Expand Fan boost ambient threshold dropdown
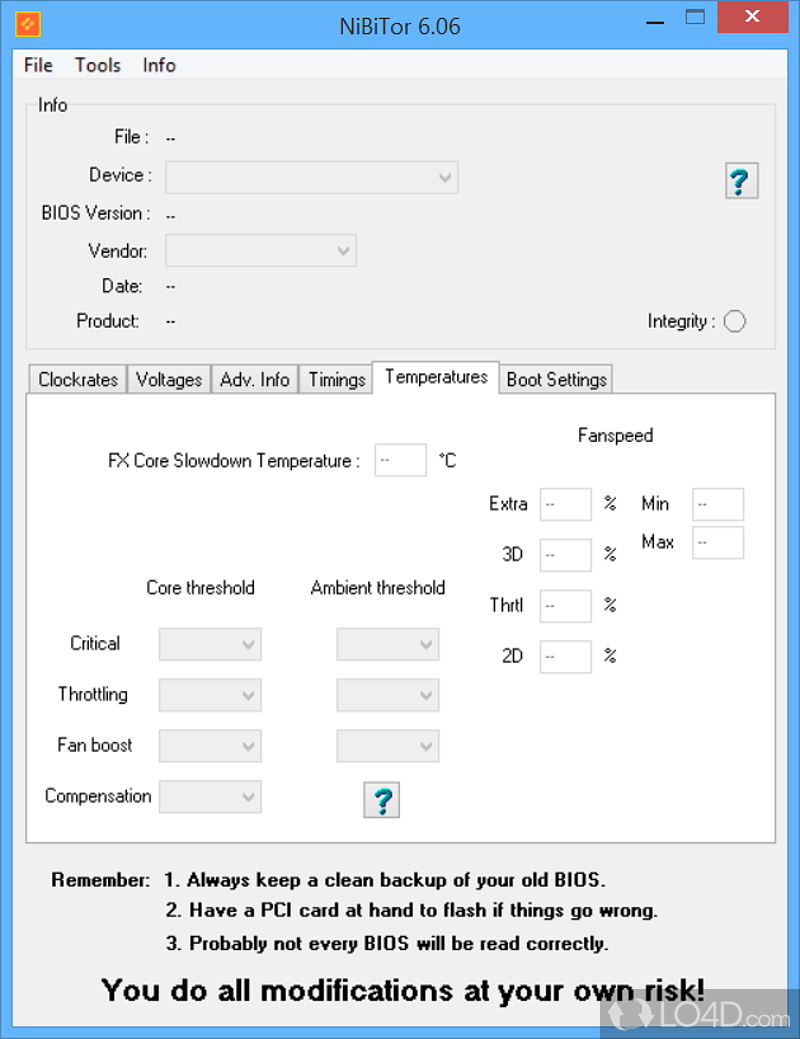The height and width of the screenshot is (1039, 800). tap(388, 746)
